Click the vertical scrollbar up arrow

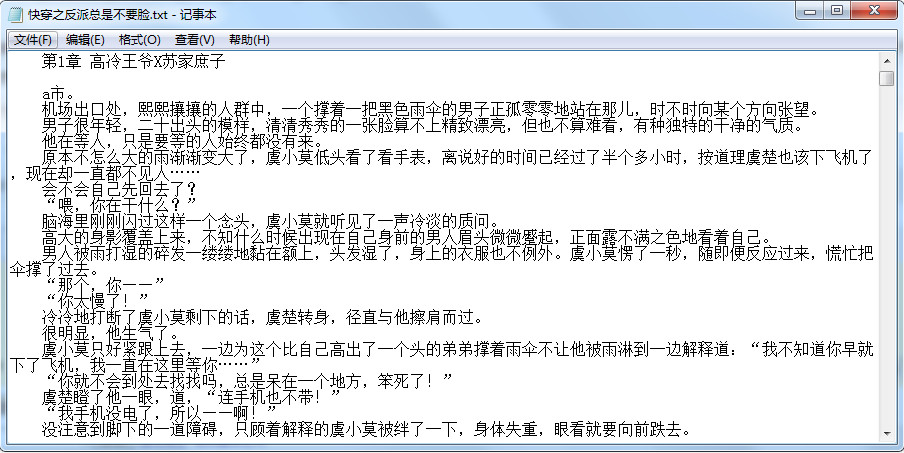point(887,59)
